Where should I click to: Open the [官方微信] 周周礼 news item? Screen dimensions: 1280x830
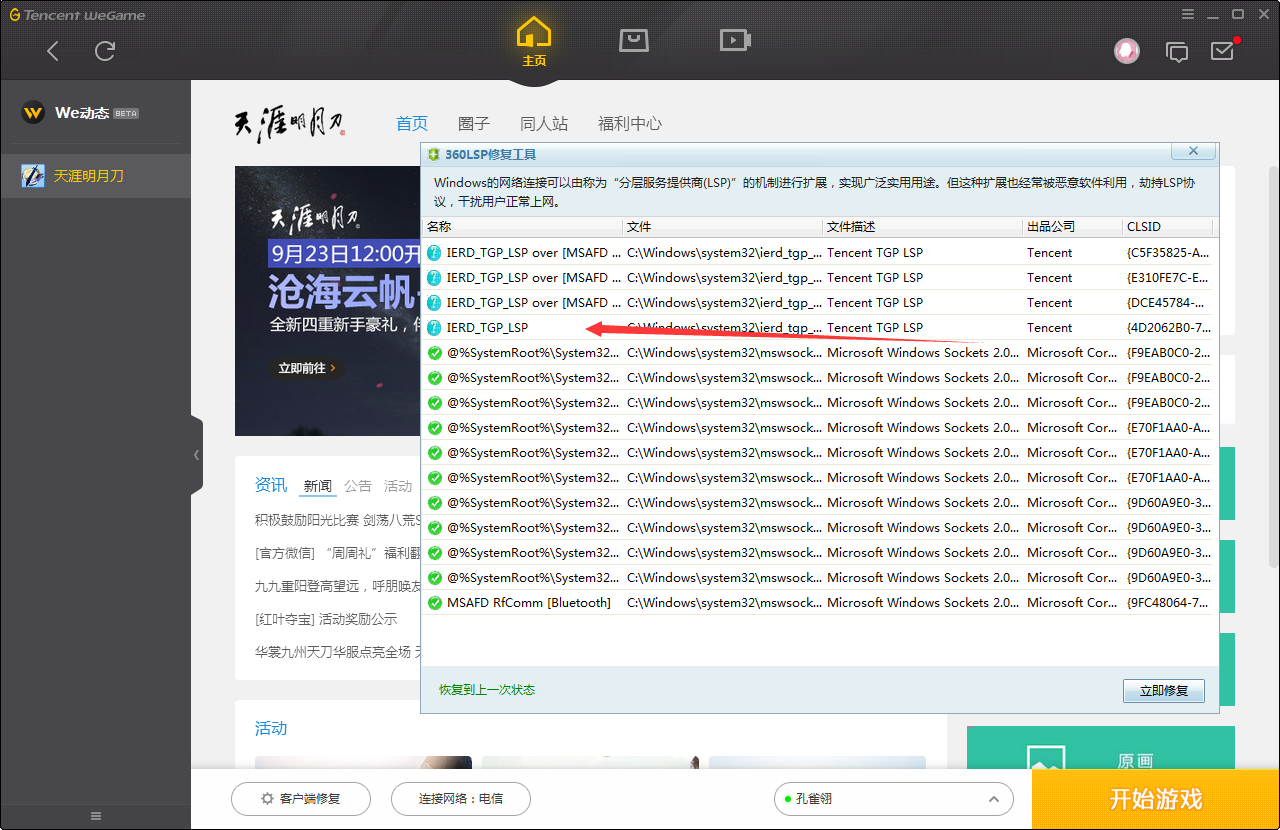[338, 553]
